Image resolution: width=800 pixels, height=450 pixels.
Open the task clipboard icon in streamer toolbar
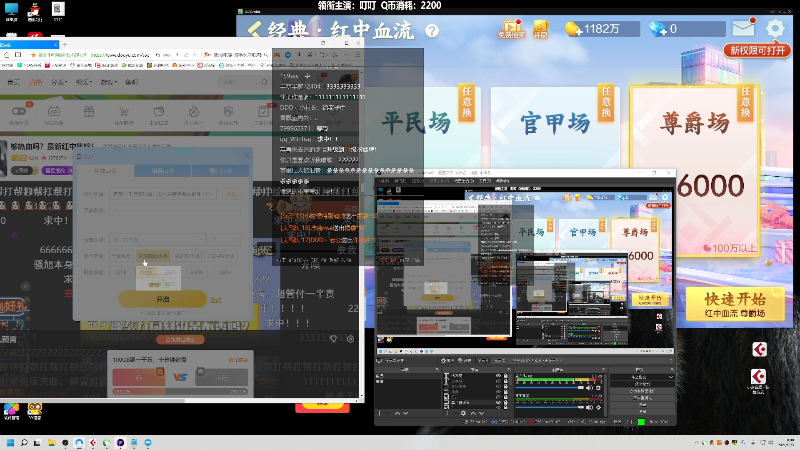point(263,111)
